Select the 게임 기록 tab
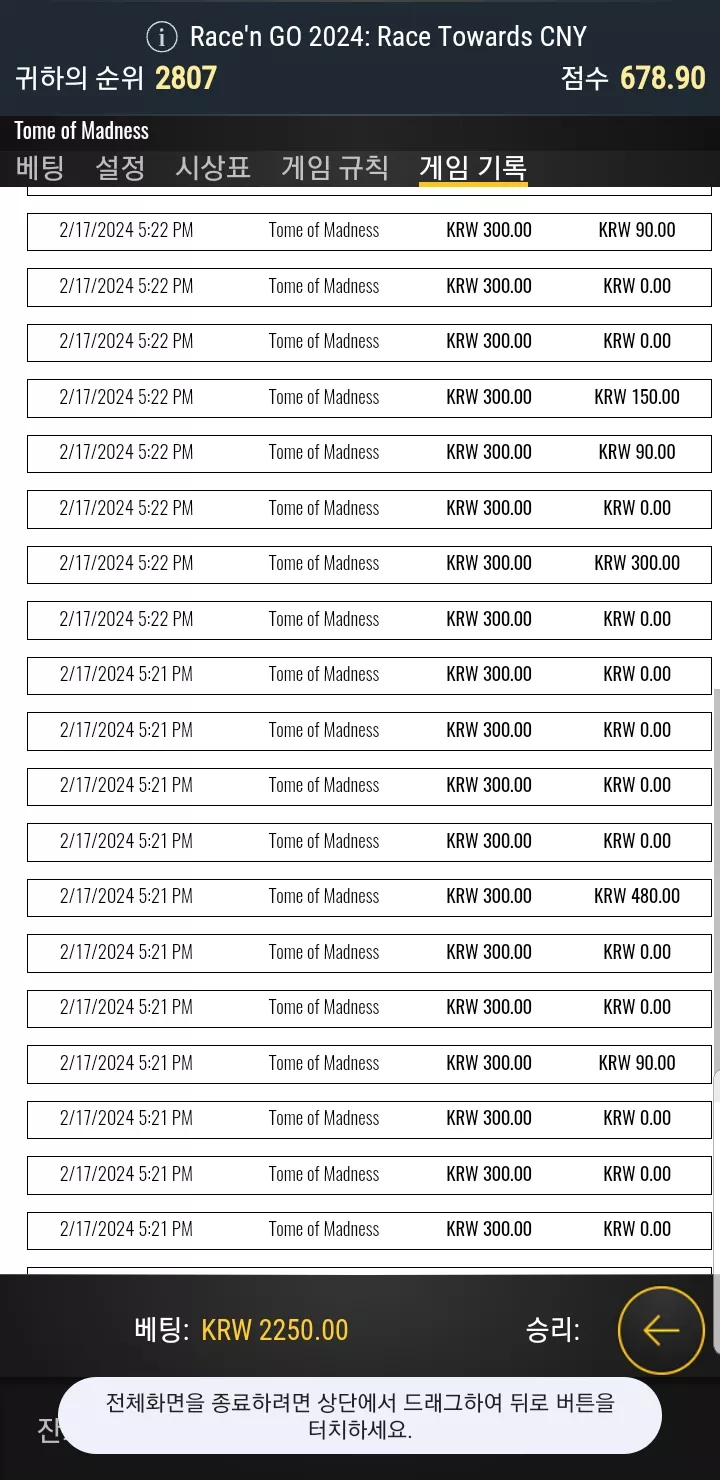The width and height of the screenshot is (720, 1480). point(473,167)
